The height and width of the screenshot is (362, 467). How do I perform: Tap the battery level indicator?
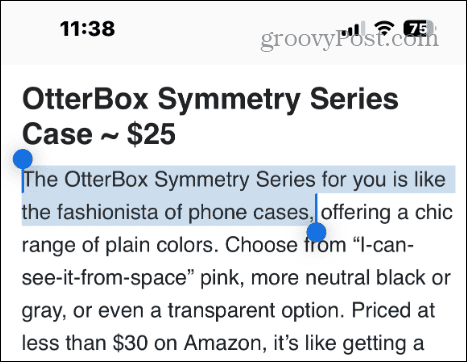pos(419,28)
